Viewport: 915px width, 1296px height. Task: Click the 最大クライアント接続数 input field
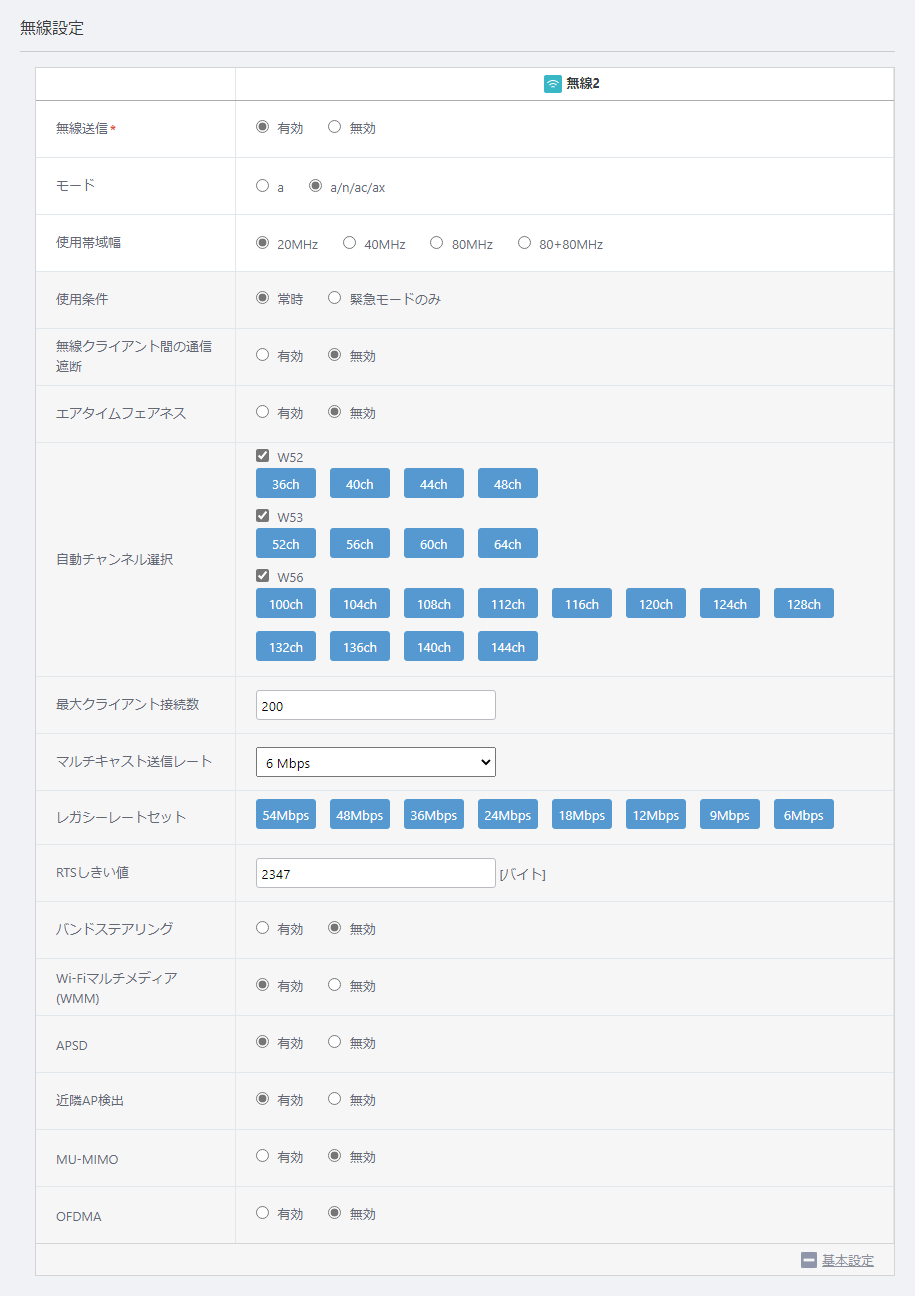[x=376, y=705]
